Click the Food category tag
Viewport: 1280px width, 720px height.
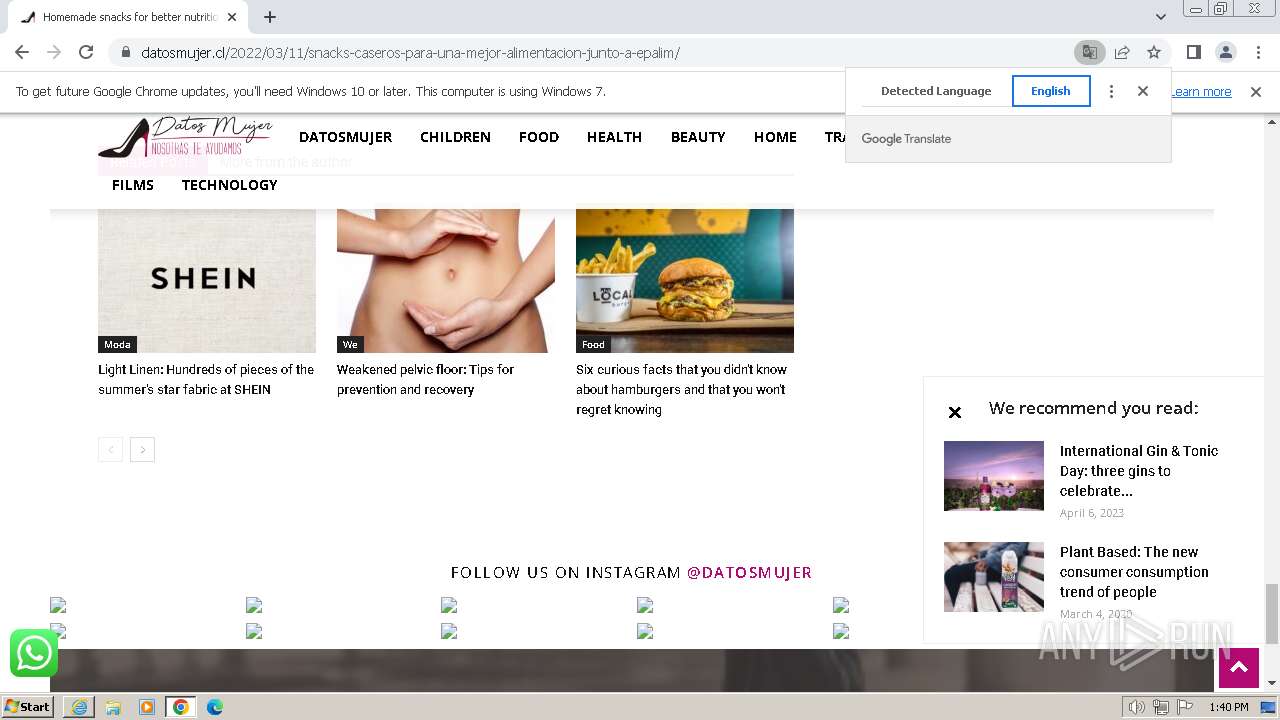click(593, 344)
